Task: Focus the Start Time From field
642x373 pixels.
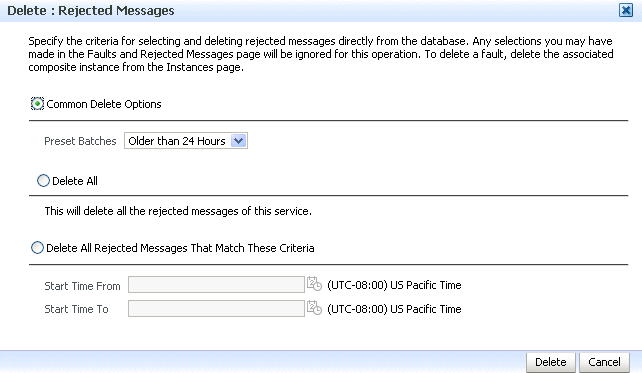Action: coord(216,285)
